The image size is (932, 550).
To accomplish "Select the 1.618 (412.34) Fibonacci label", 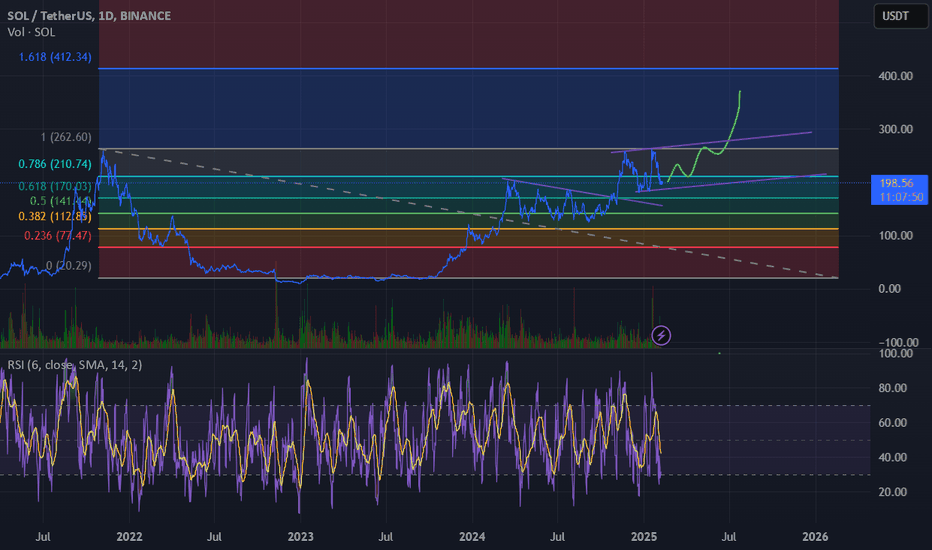I will 55,57.
